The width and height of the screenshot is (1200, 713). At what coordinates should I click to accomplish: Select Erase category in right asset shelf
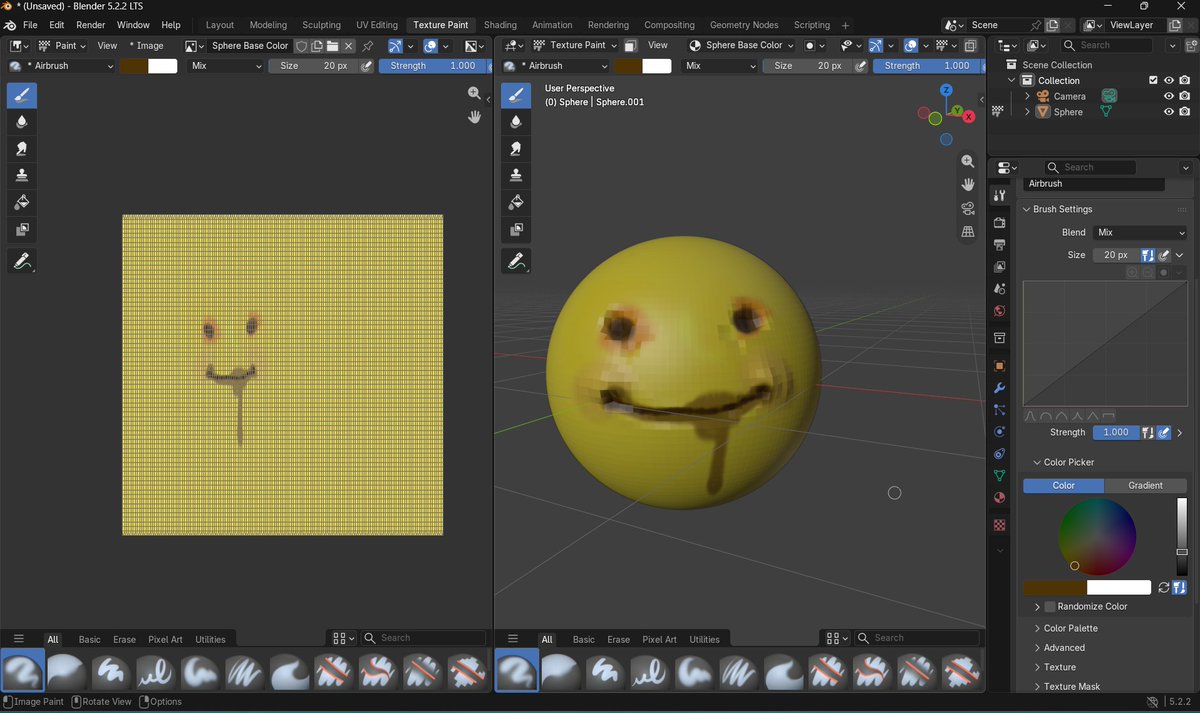pos(619,639)
